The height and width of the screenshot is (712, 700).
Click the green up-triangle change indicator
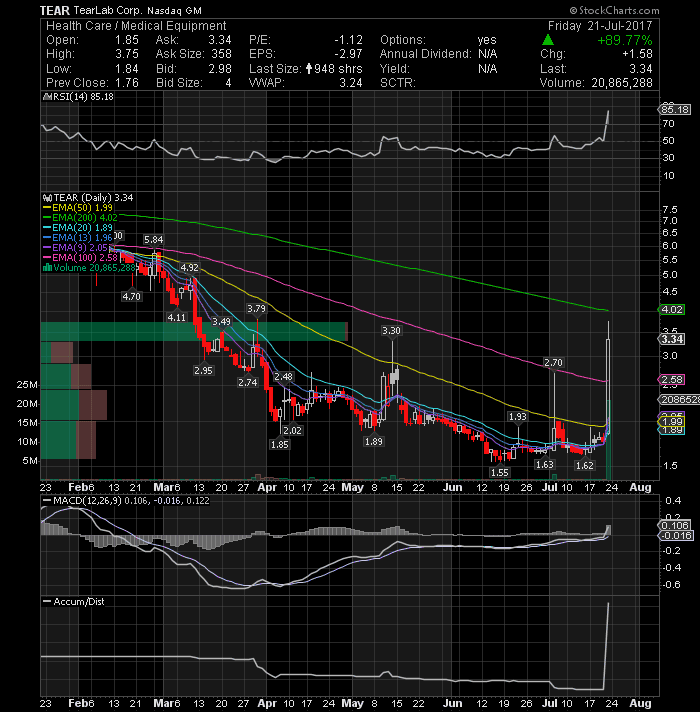pyautogui.click(x=548, y=40)
